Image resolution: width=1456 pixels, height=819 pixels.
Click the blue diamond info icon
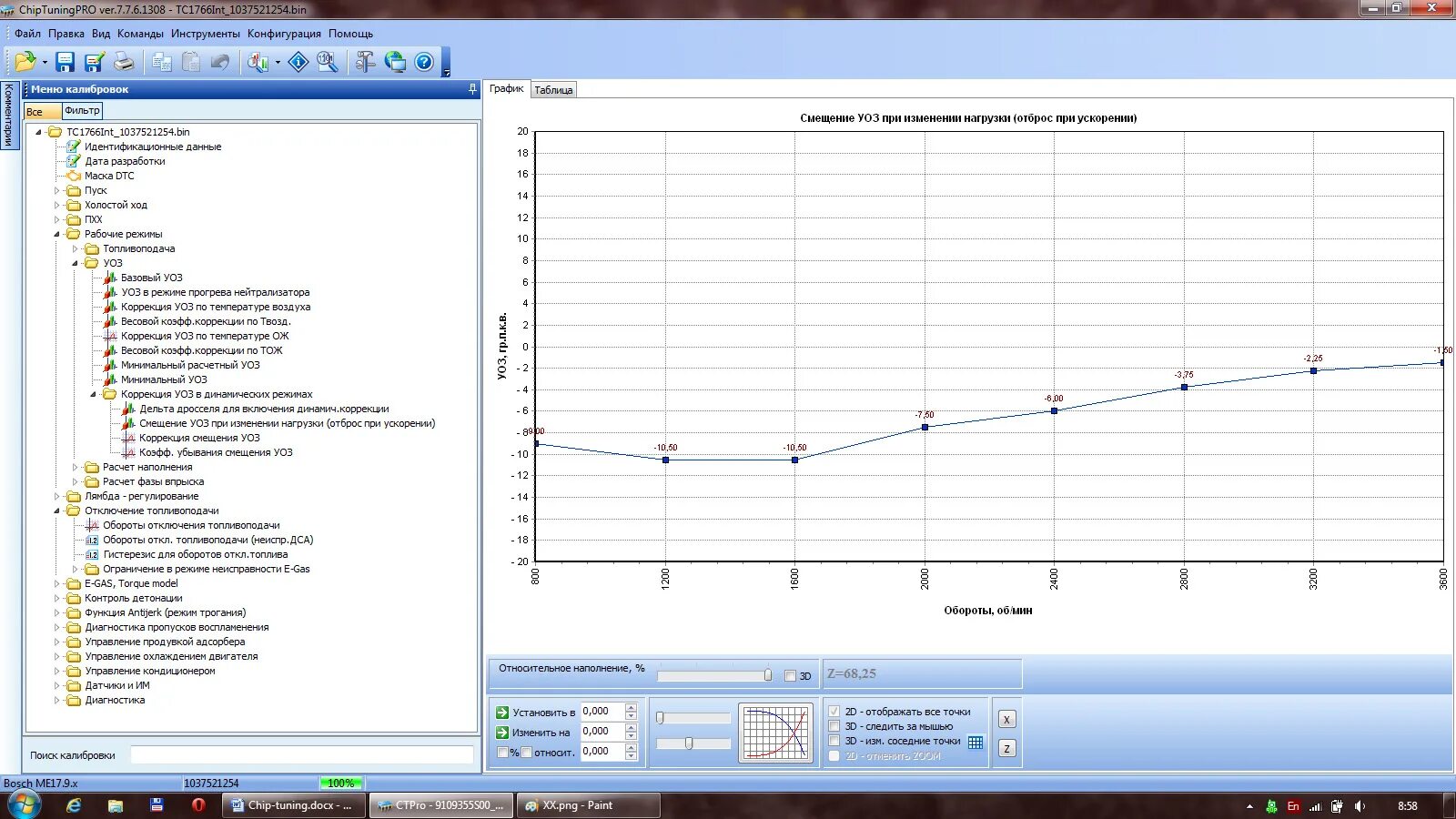[x=298, y=62]
